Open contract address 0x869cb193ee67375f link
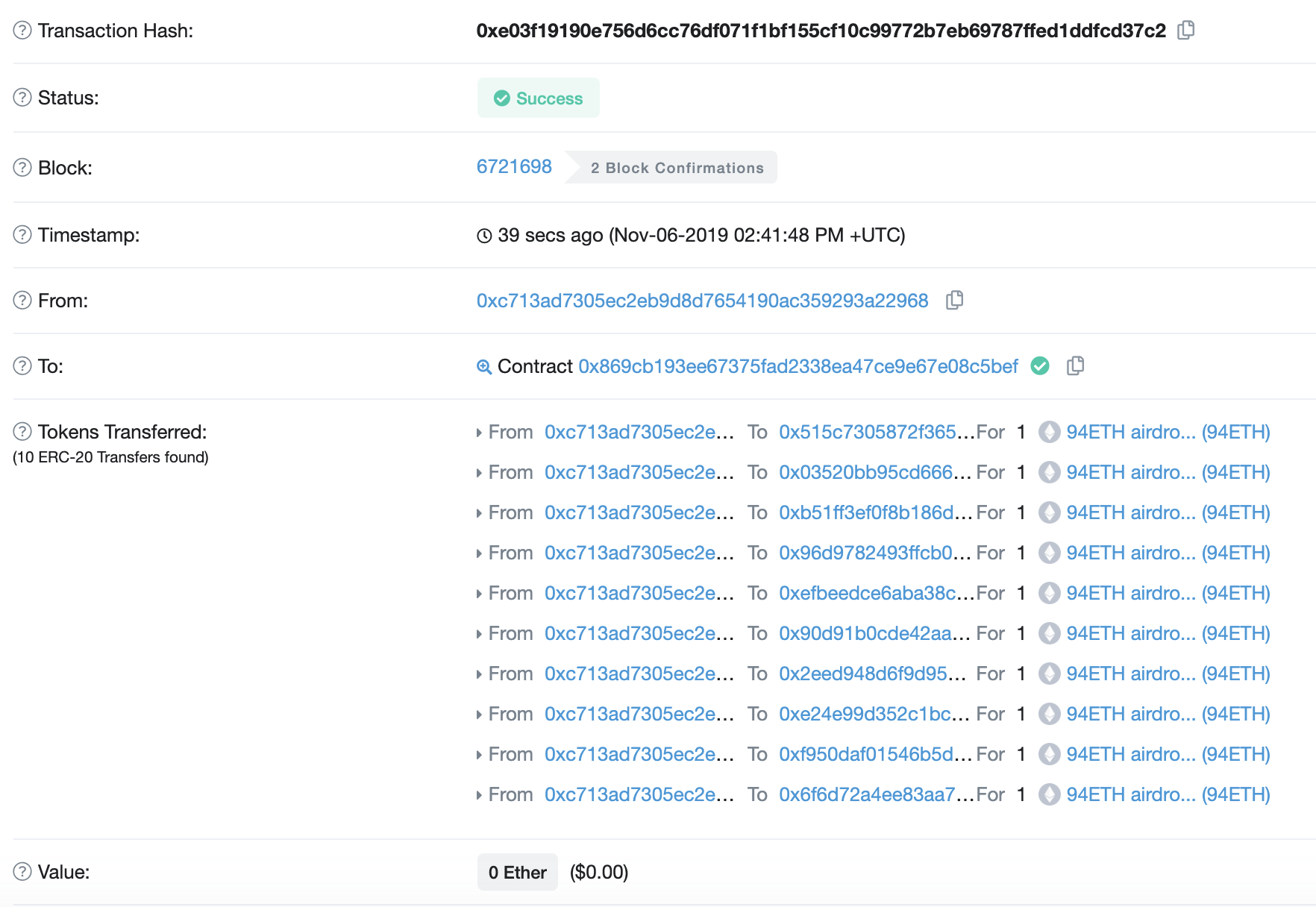The width and height of the screenshot is (1316, 907). pos(798,366)
